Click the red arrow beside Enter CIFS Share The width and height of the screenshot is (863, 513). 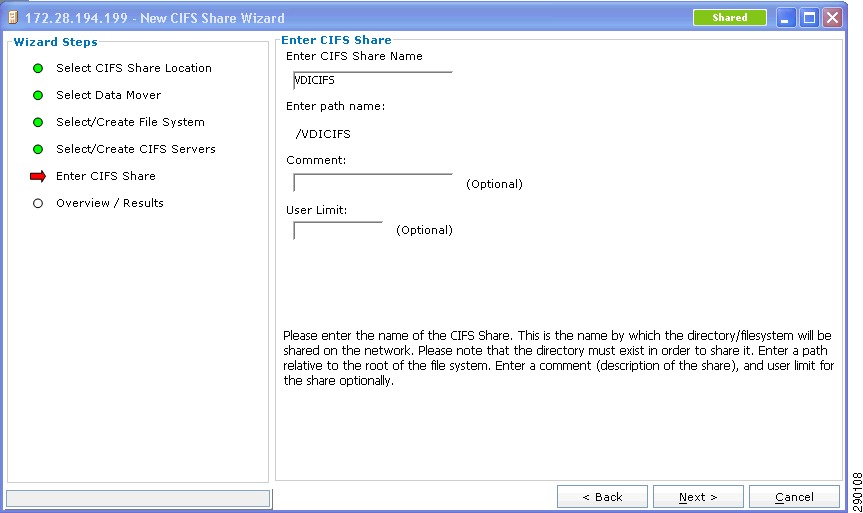(x=38, y=176)
